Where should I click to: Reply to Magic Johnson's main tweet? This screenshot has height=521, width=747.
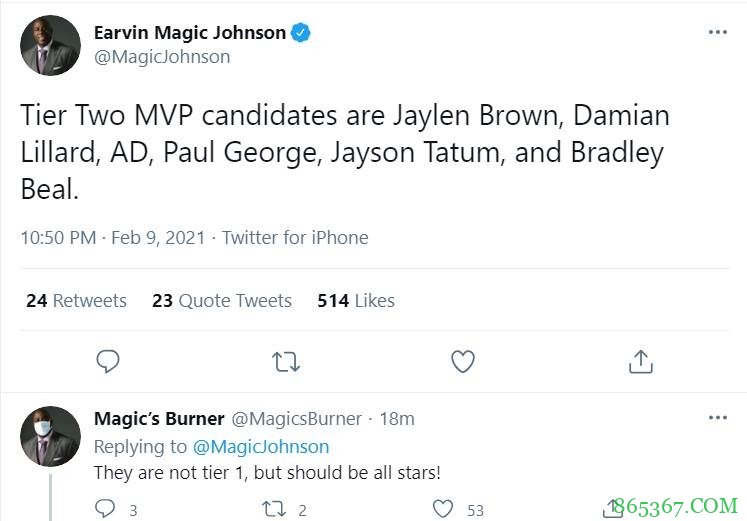108,361
